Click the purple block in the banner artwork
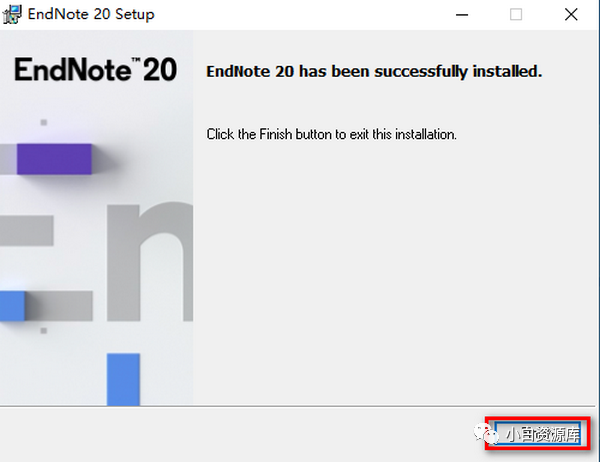 54,159
